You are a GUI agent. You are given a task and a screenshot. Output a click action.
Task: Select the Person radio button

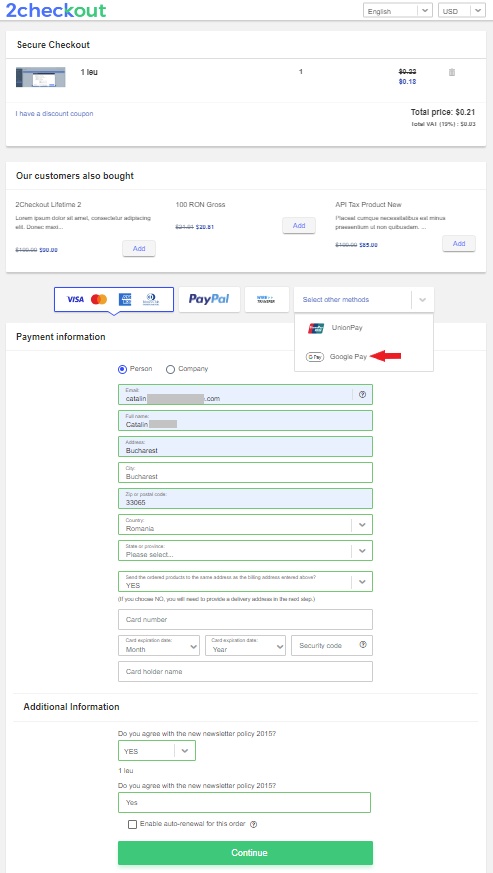[x=123, y=369]
